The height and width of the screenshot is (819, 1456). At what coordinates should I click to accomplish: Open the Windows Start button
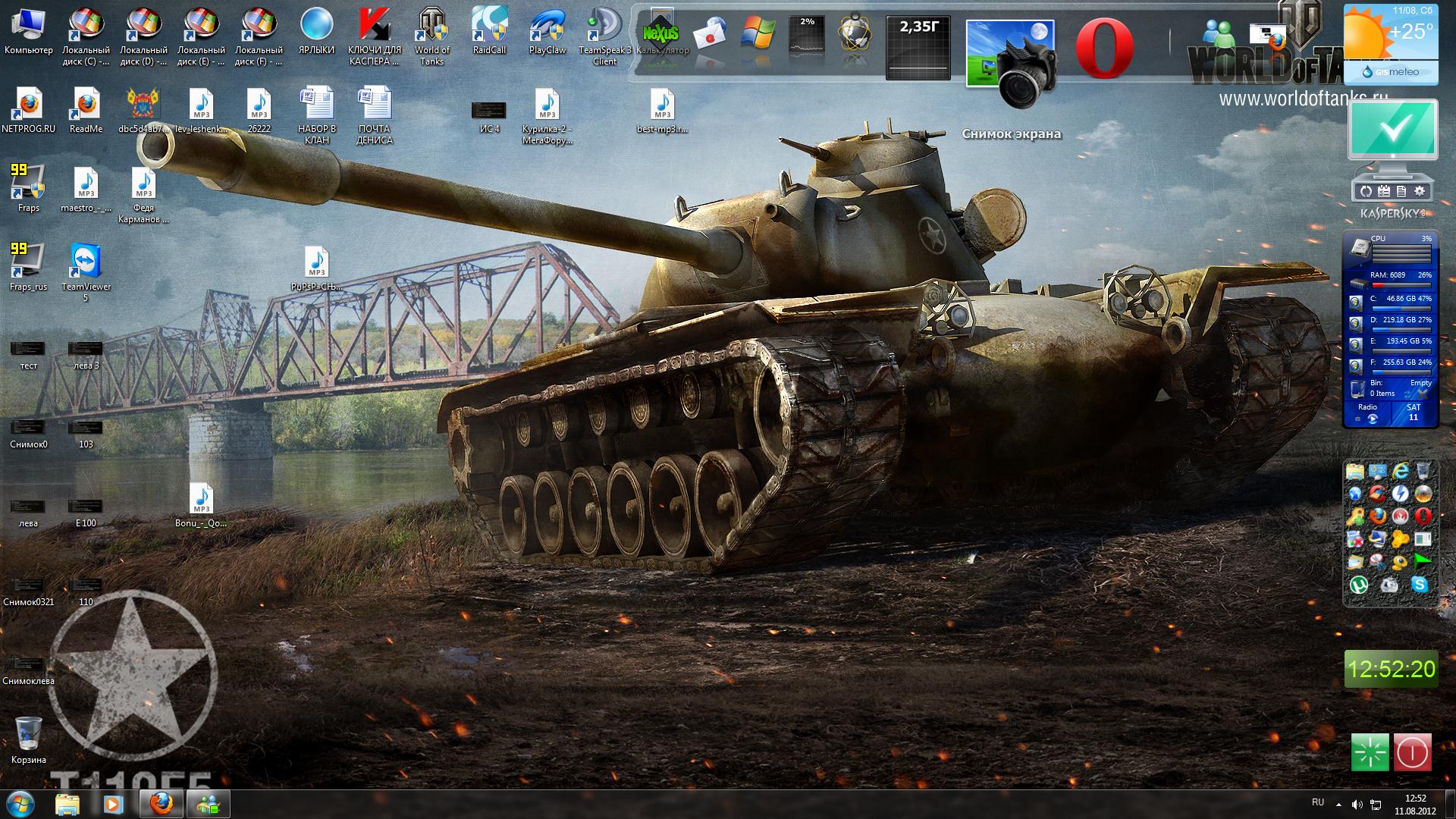[x=21, y=804]
